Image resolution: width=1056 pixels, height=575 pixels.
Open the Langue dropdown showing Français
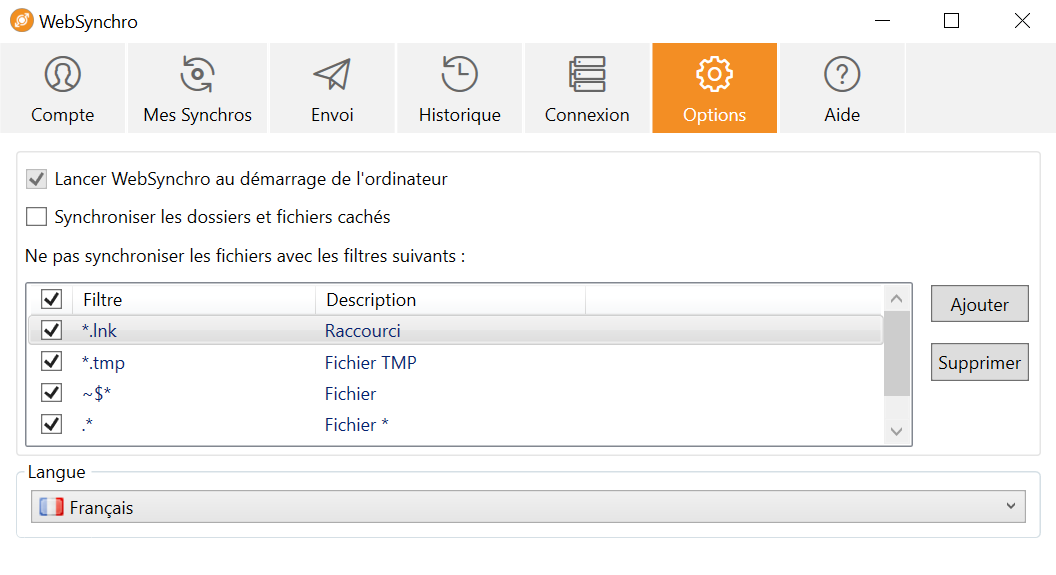point(528,507)
